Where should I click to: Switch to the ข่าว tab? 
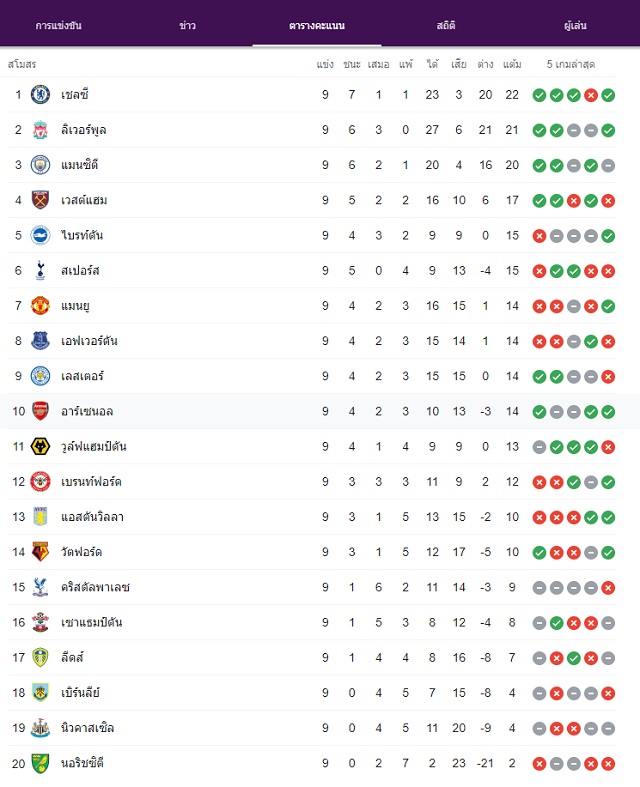(x=188, y=25)
